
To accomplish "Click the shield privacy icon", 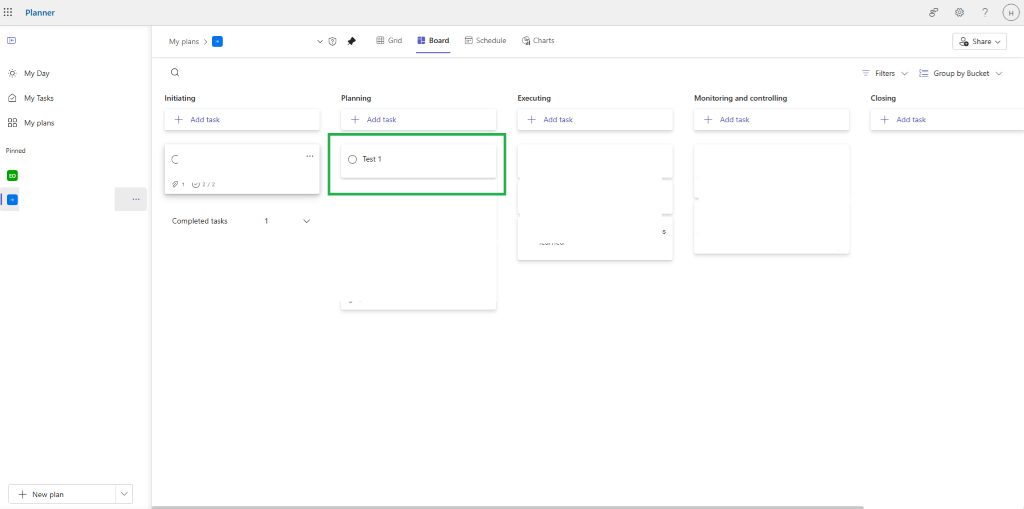I will (x=332, y=41).
